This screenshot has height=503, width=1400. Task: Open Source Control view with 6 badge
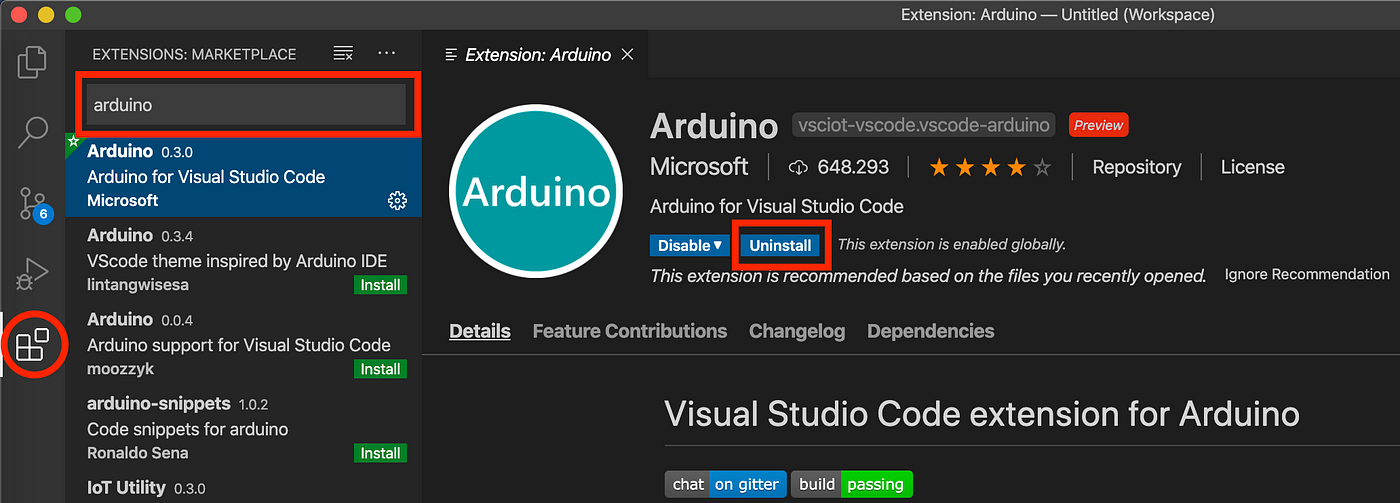coord(33,203)
